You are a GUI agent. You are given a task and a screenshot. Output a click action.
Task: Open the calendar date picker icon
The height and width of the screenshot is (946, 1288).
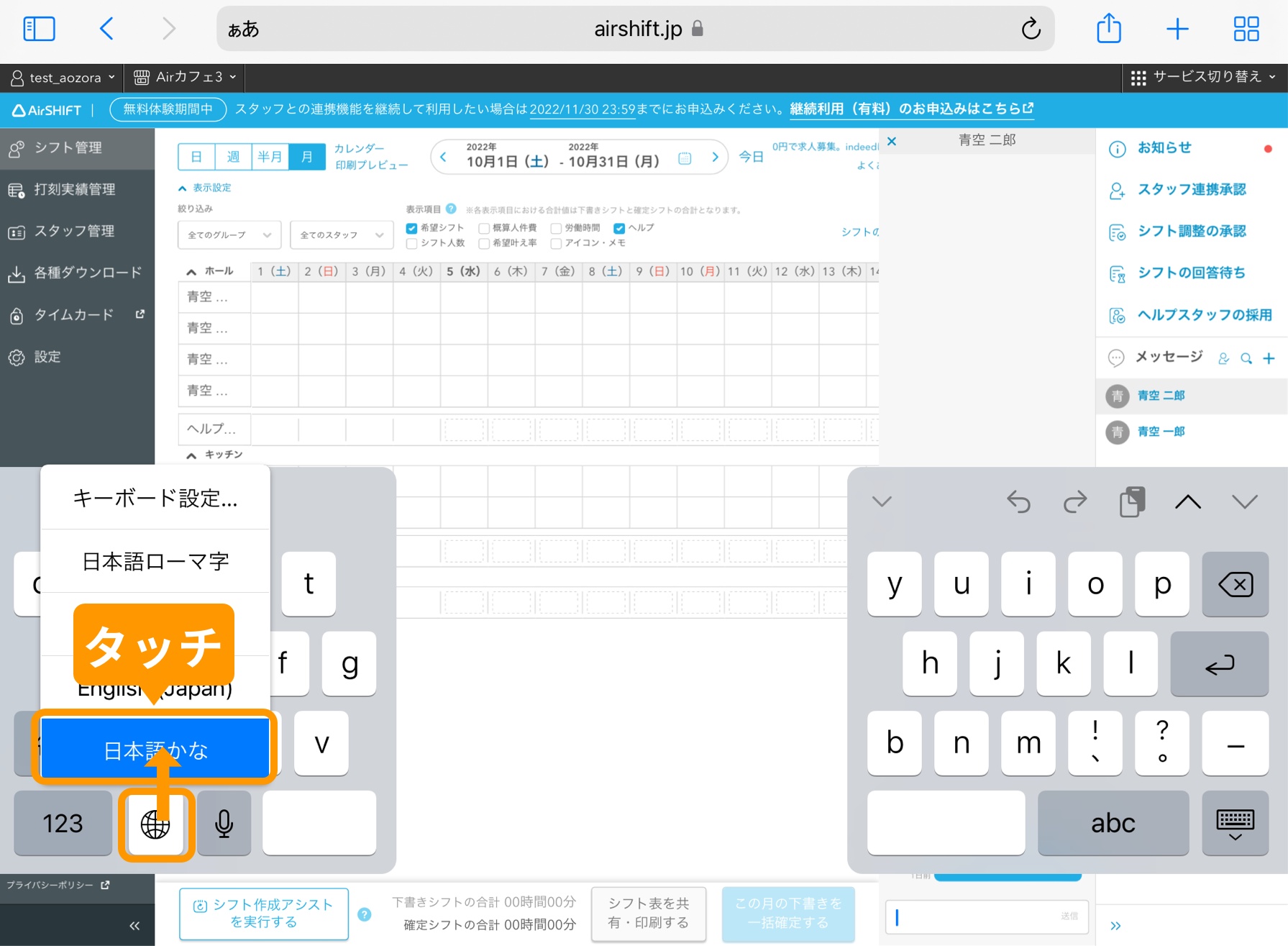[685, 158]
